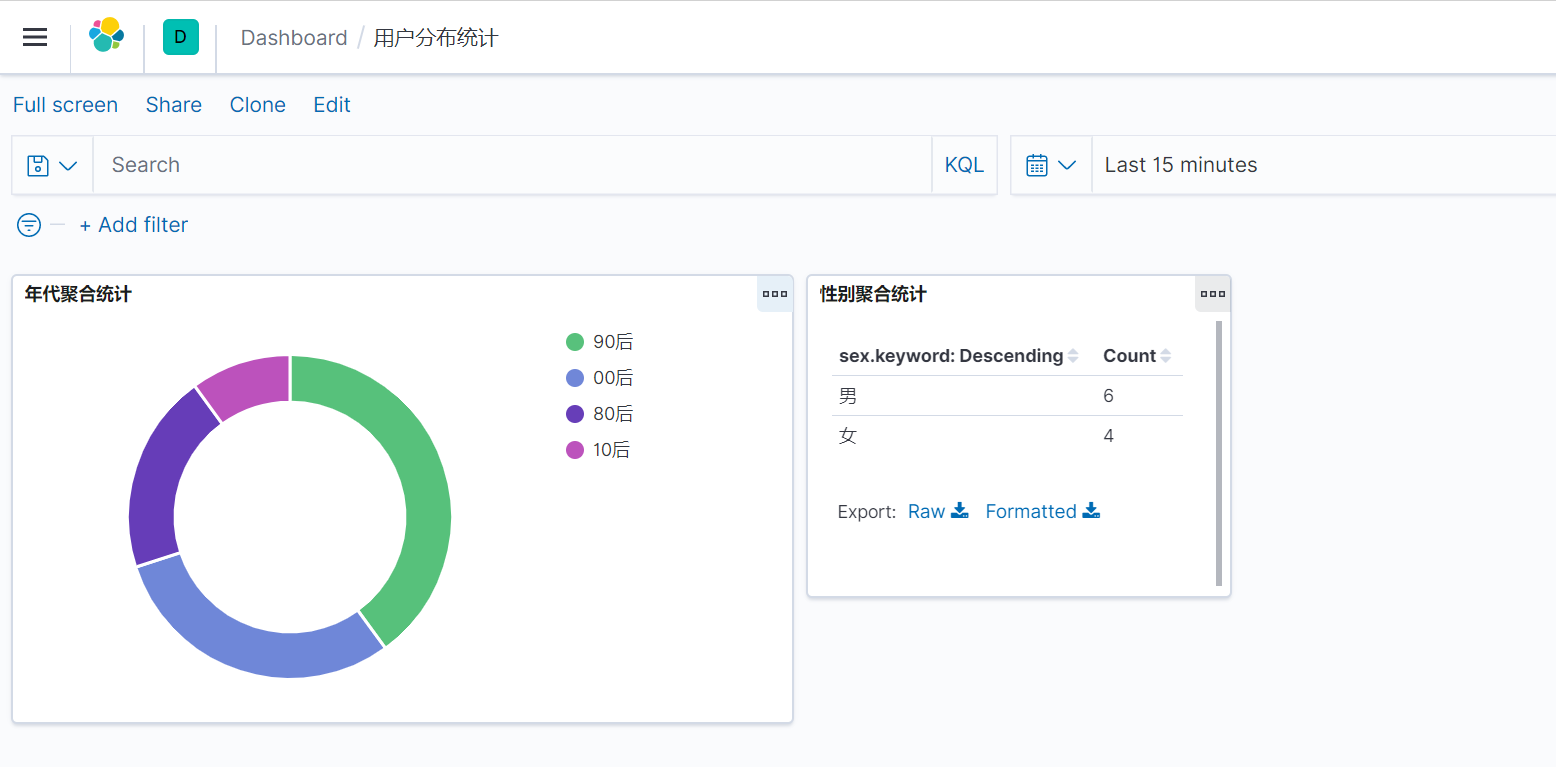Screen dimensions: 1556x767
Task: Click the 10后 legend label
Action: (611, 450)
